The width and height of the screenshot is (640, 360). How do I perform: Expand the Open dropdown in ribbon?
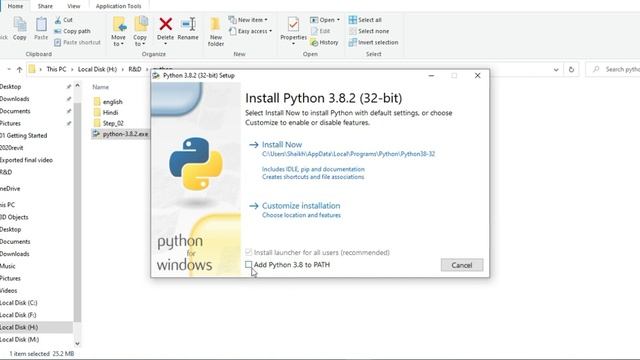click(324, 20)
